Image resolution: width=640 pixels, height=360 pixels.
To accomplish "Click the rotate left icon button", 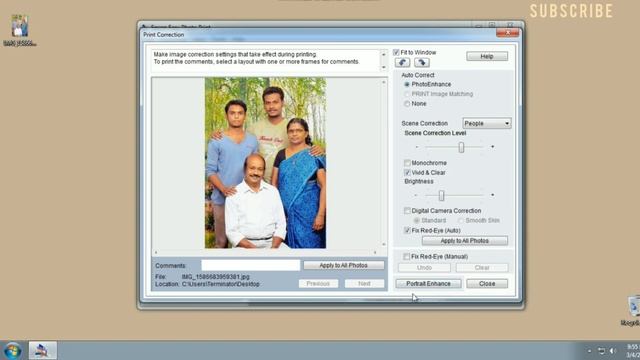I will pos(402,62).
